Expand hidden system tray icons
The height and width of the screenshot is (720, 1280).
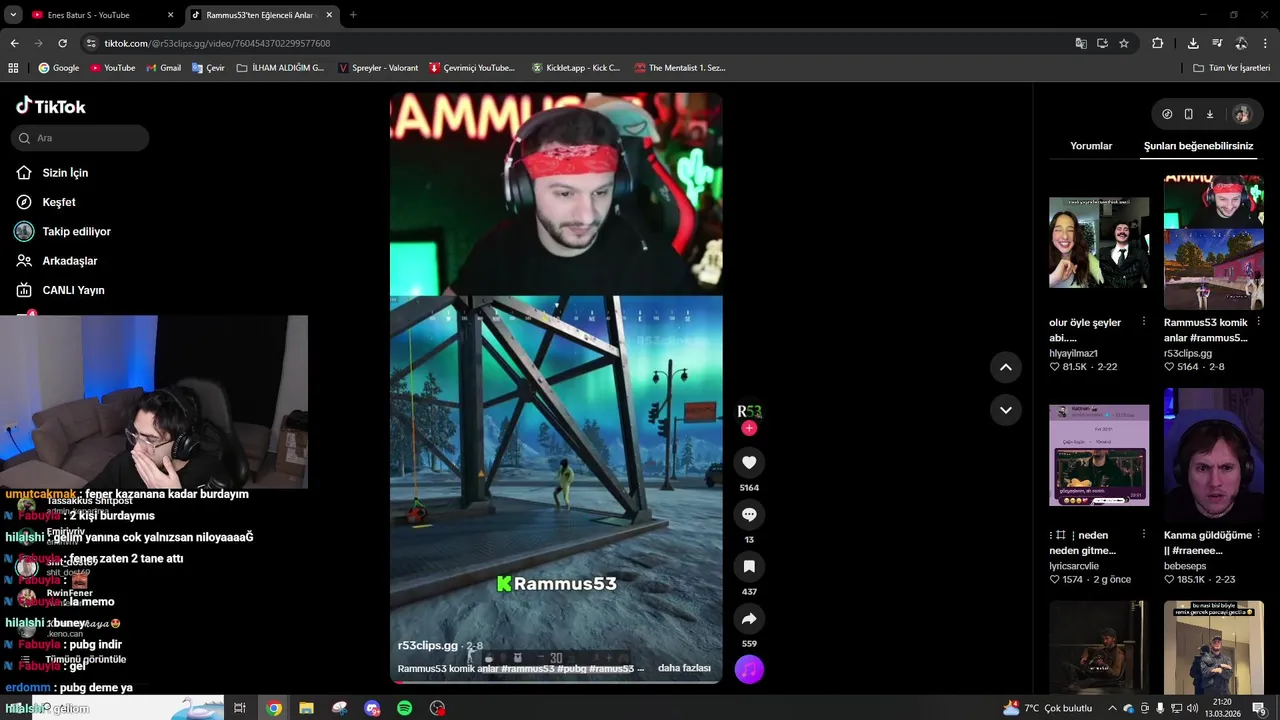point(1112,708)
